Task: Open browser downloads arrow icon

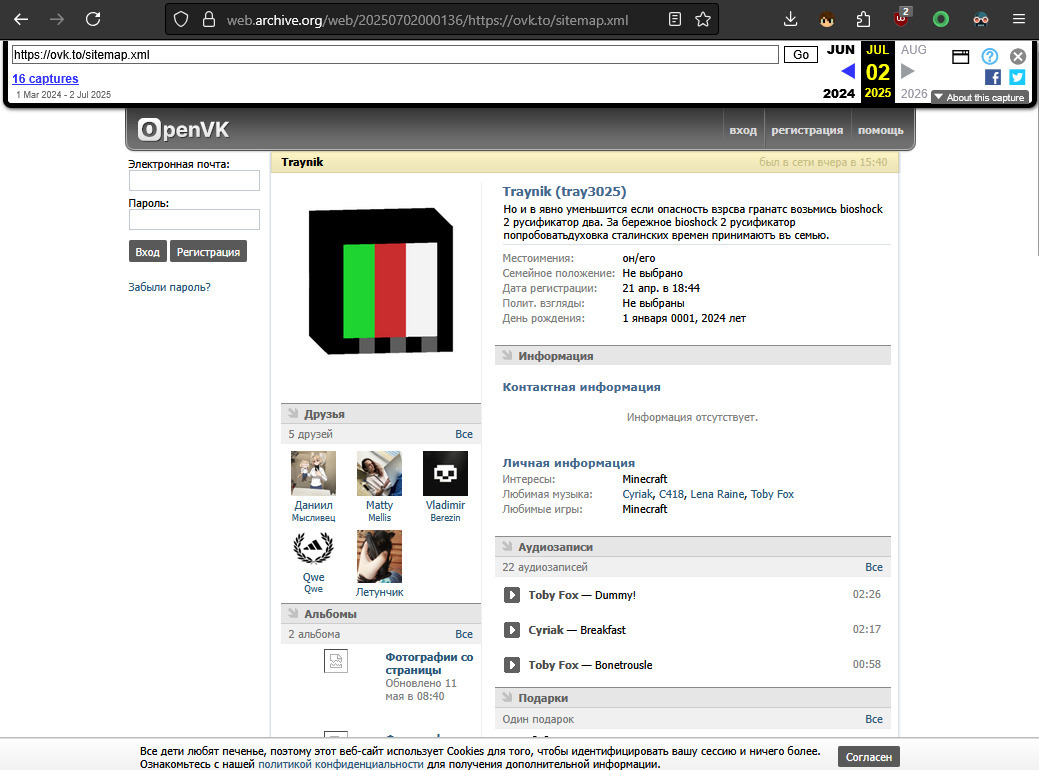Action: 790,19
